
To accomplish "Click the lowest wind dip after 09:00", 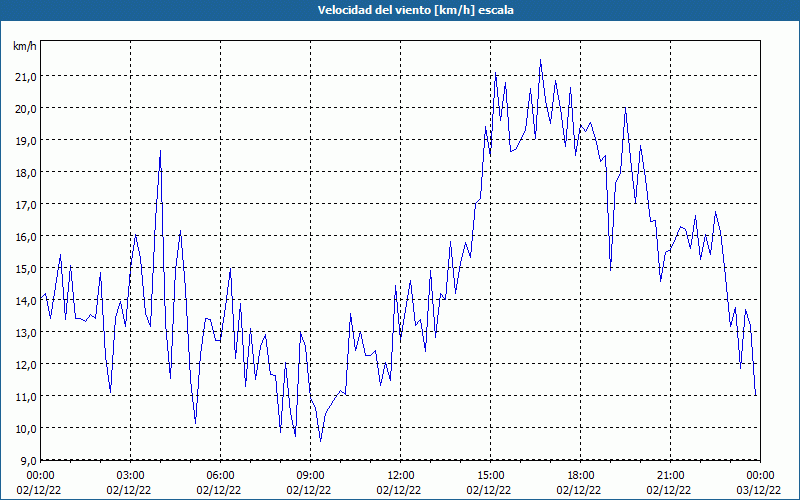I will [320, 441].
